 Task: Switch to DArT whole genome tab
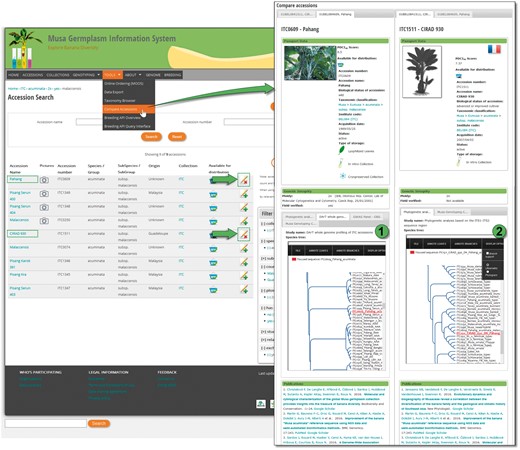coord(332,217)
